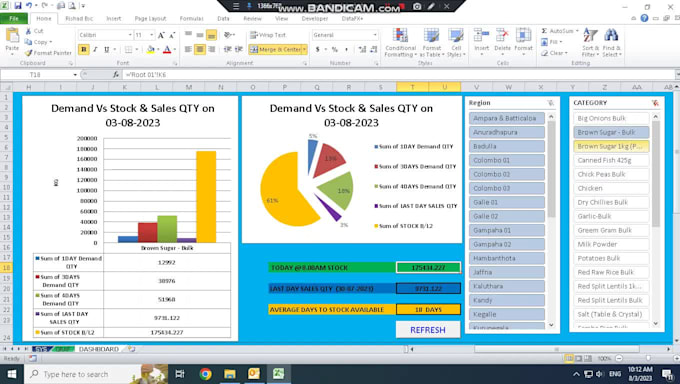This screenshot has width=680, height=384.
Task: Click the taskbar search box
Action: (x=96, y=374)
